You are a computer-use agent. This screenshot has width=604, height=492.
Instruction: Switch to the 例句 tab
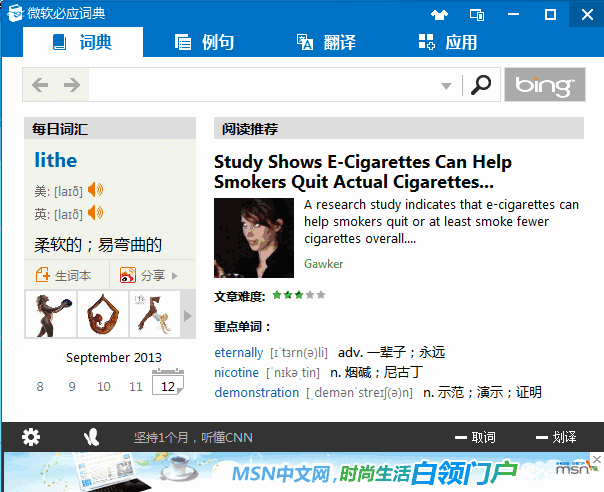click(204, 42)
